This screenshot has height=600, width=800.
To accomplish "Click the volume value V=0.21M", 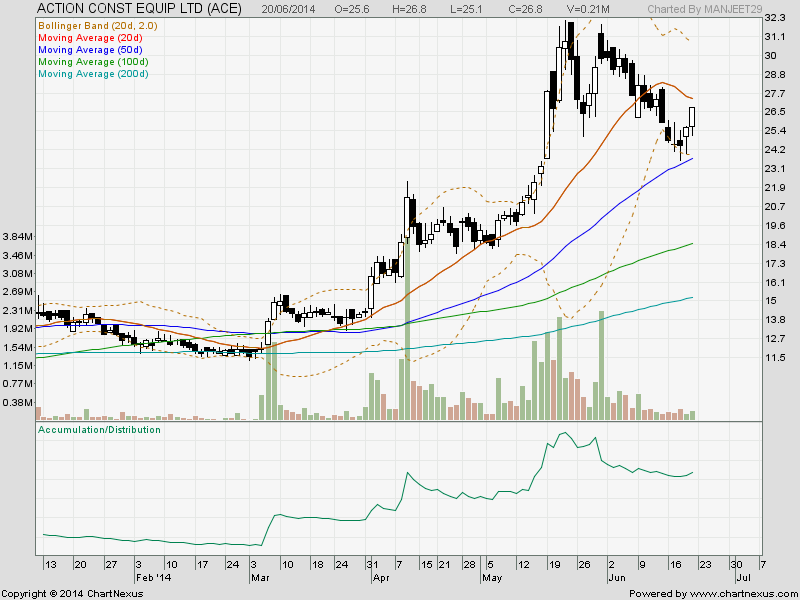I will pyautogui.click(x=588, y=9).
